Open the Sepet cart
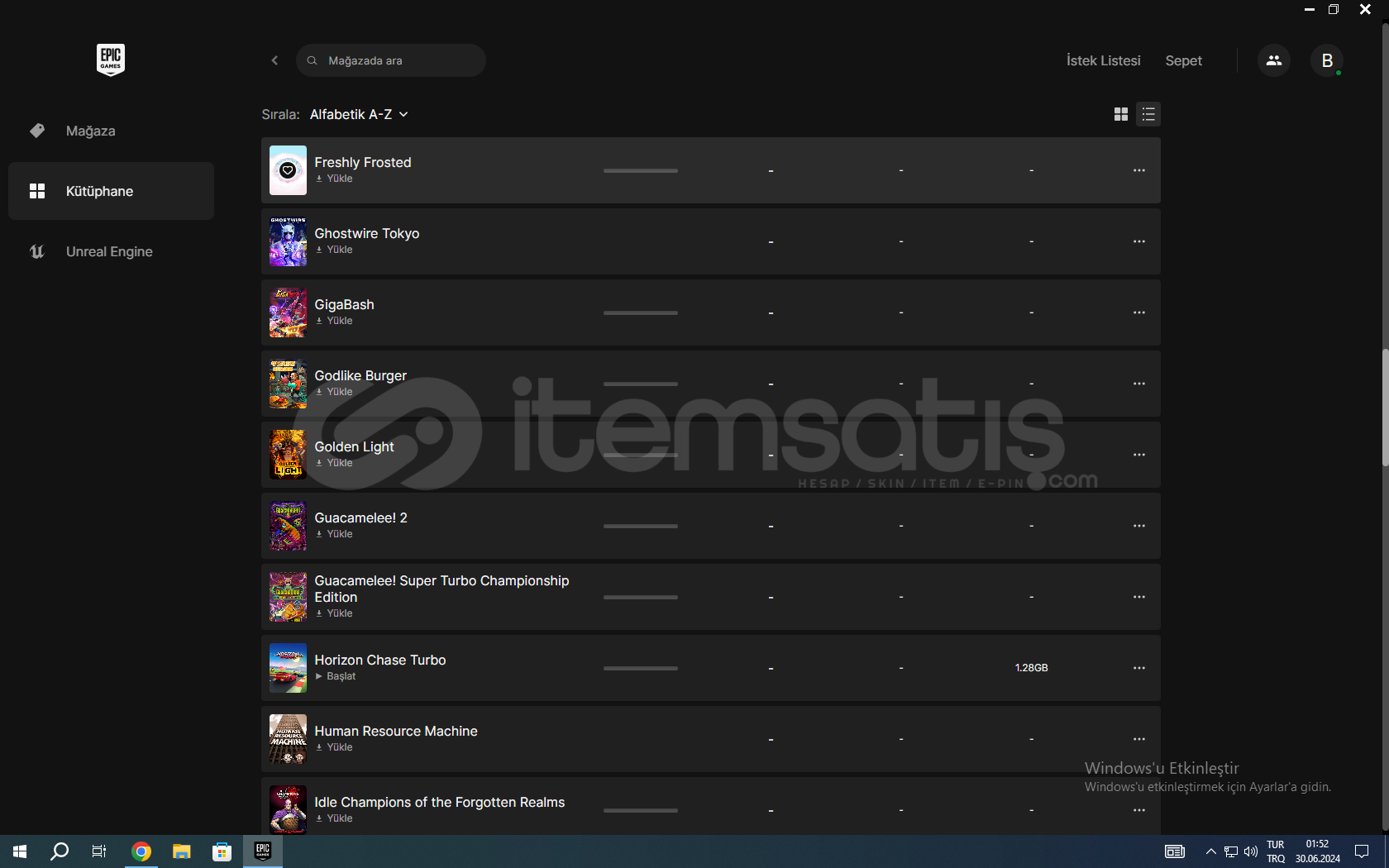This screenshot has width=1389, height=868. point(1183,60)
